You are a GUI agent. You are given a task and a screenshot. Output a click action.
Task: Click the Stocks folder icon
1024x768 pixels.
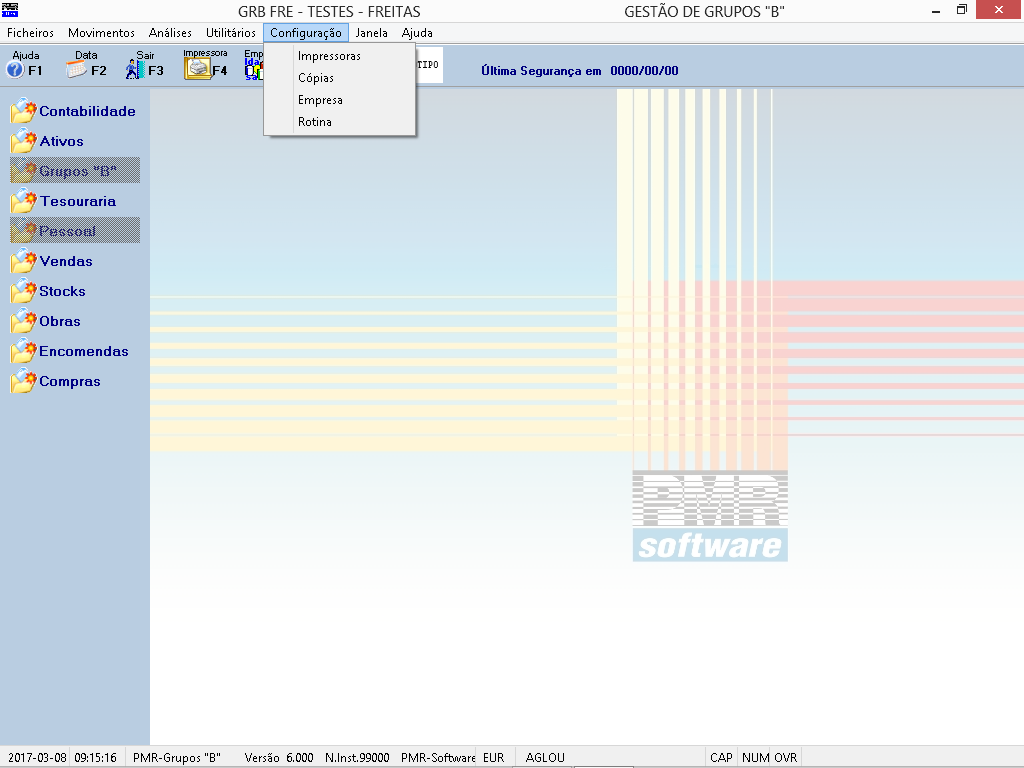point(24,291)
